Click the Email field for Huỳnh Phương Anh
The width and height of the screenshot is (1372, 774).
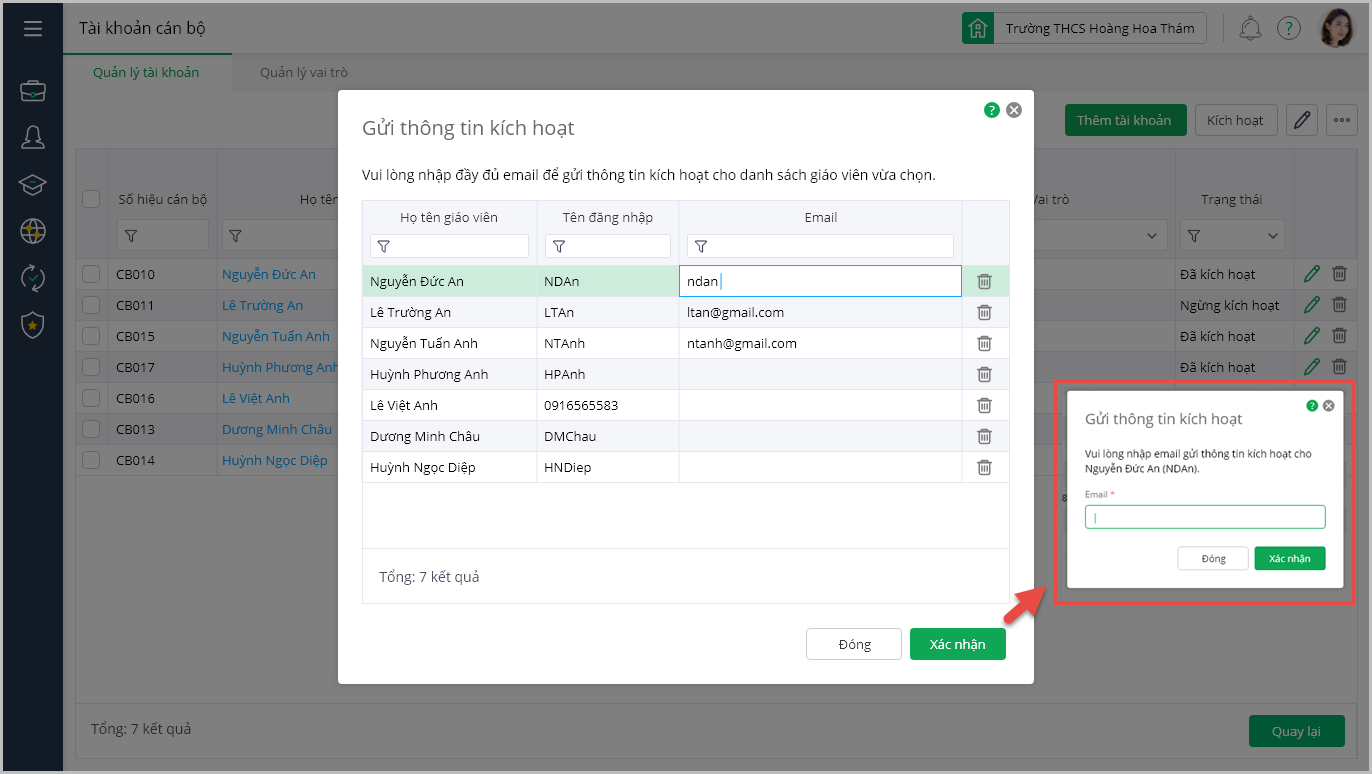coord(820,375)
